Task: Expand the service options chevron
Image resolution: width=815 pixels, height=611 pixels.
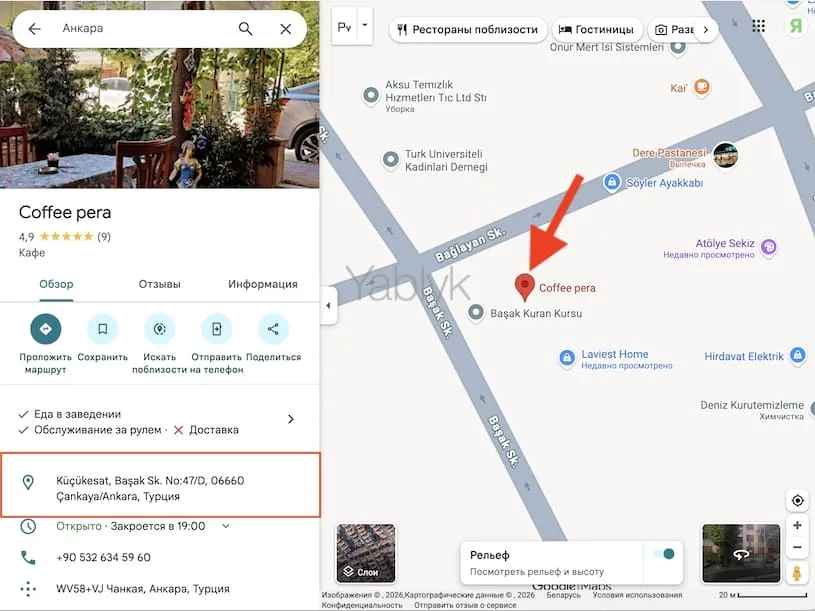Action: 291,419
